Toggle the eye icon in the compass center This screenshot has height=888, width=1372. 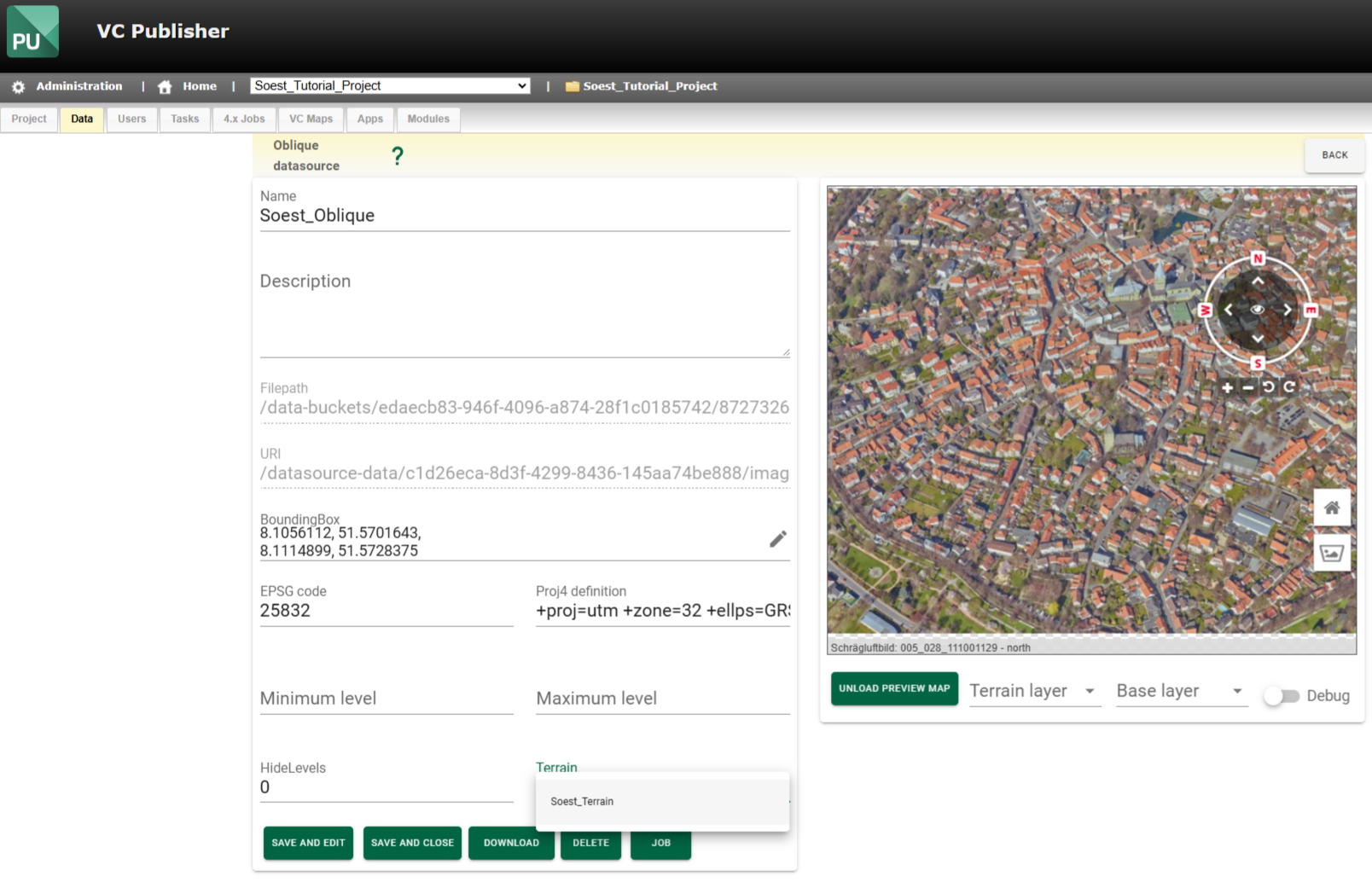(x=1258, y=310)
